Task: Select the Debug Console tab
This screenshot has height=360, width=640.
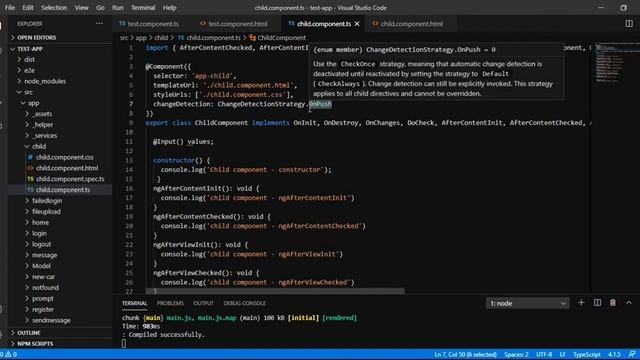Action: [244, 303]
